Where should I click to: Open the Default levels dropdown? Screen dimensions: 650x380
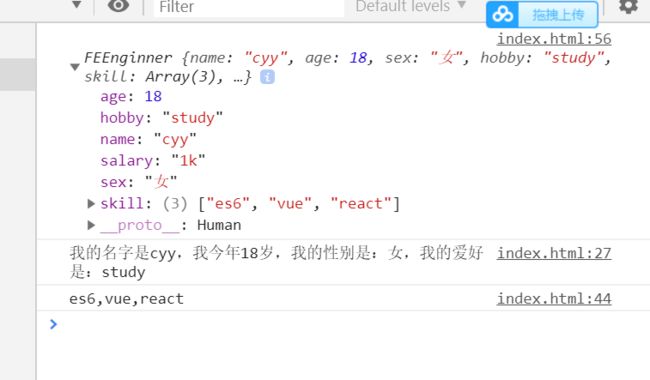coord(411,6)
